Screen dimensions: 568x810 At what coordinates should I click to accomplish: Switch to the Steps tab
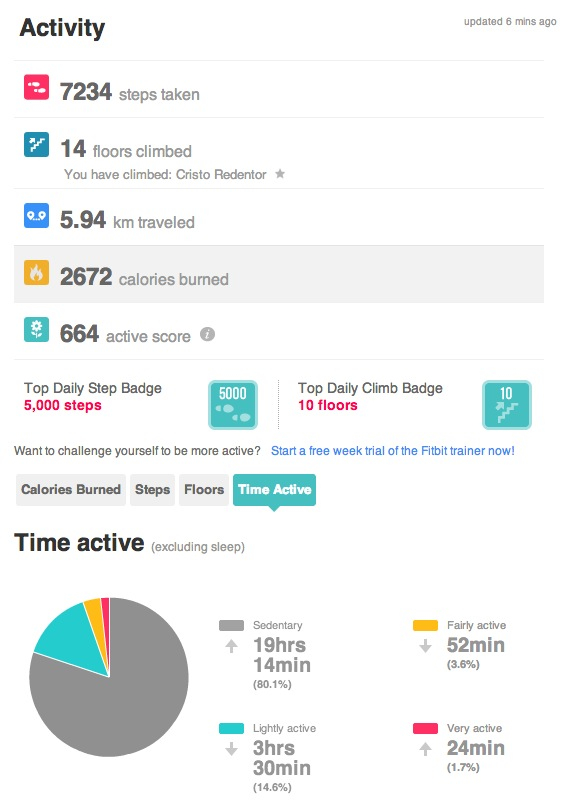click(152, 490)
